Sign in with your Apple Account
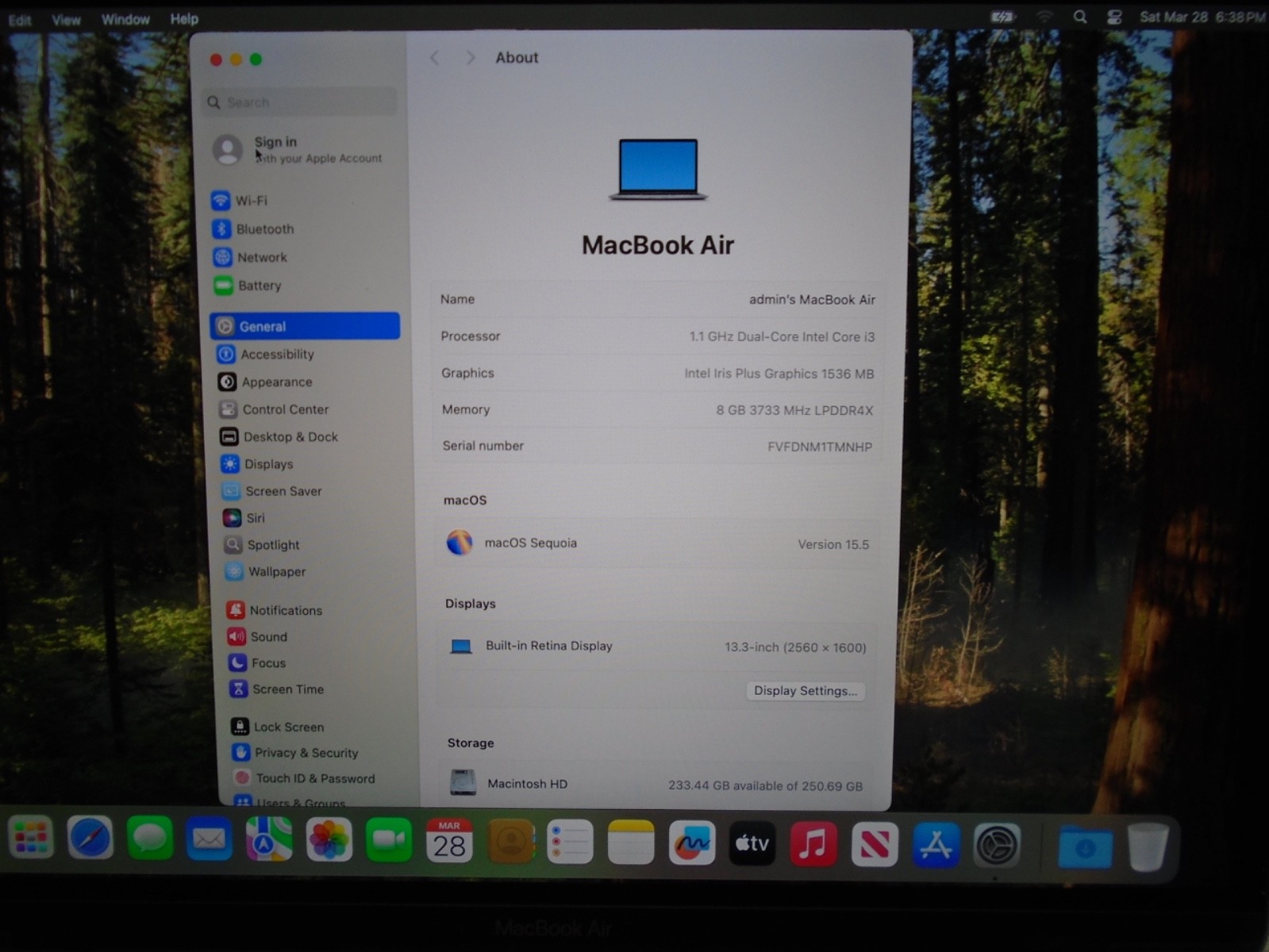The image size is (1269, 952). [298, 149]
